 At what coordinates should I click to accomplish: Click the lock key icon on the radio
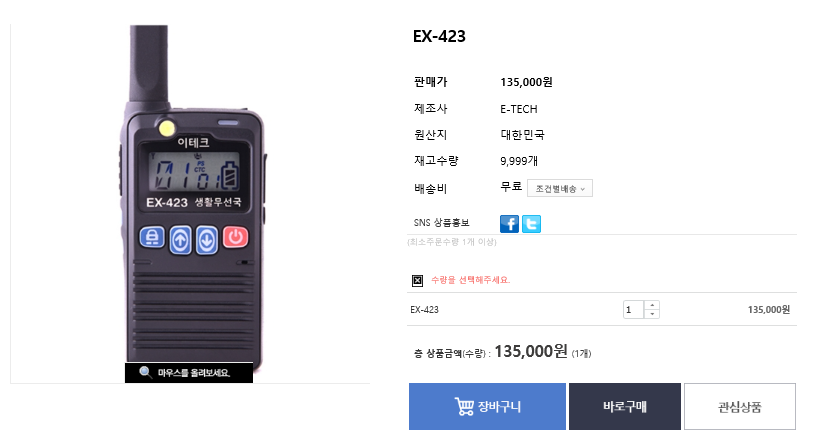point(152,237)
